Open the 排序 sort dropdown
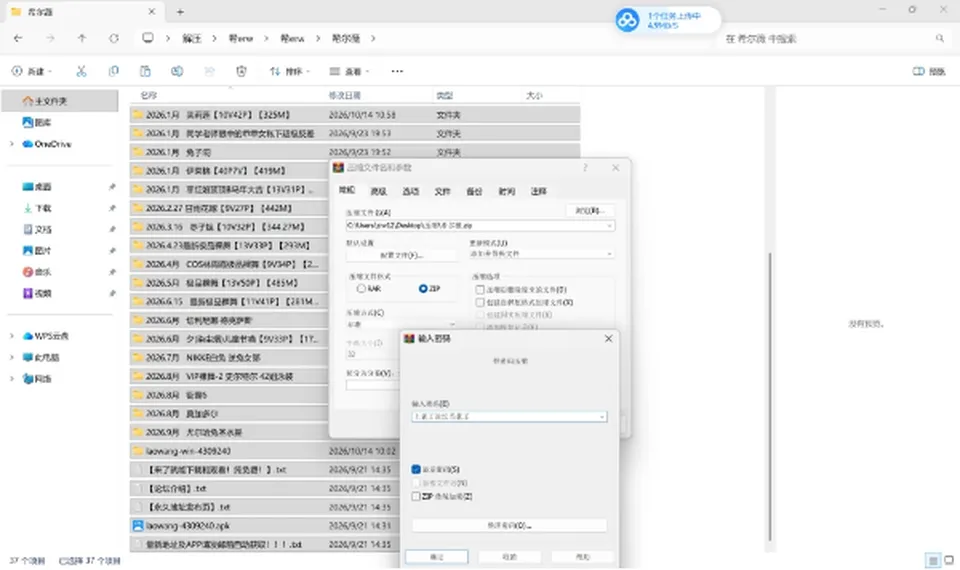The height and width of the screenshot is (570, 960). (290, 72)
